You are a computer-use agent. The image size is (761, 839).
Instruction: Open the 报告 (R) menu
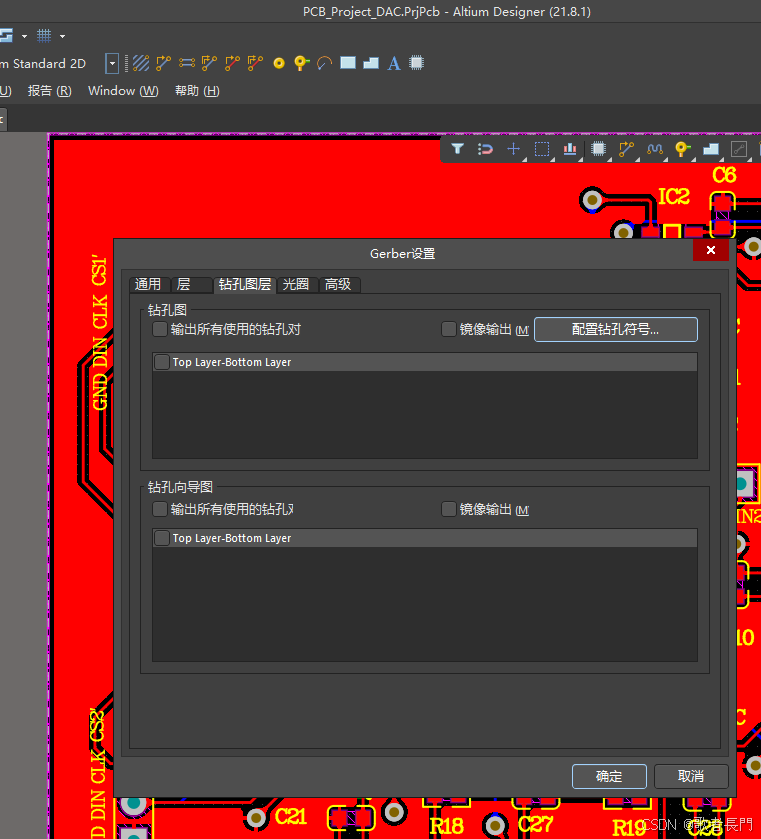coord(49,91)
